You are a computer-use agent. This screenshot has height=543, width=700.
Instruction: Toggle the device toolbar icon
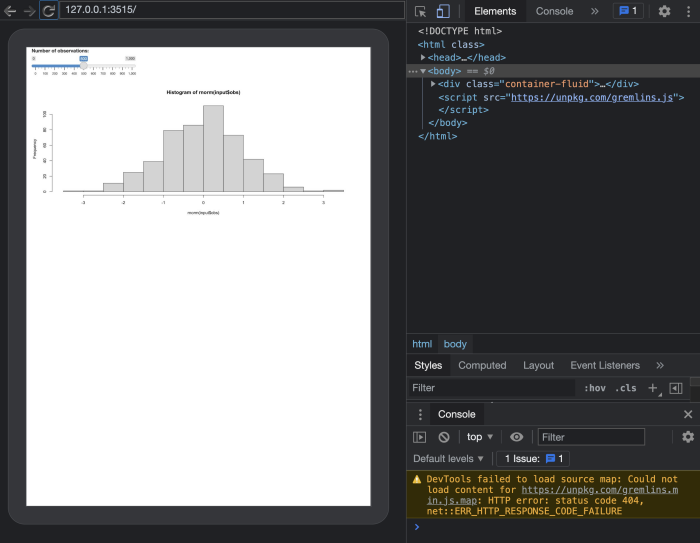tap(443, 11)
